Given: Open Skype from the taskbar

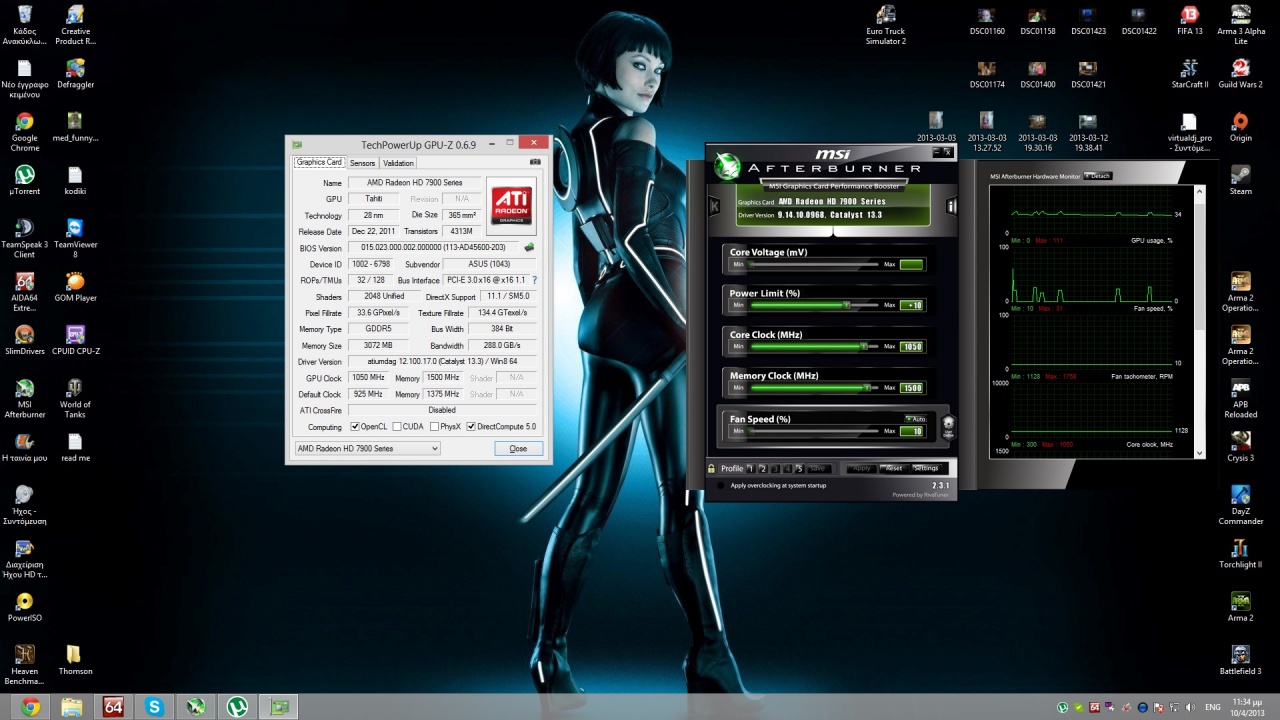Looking at the screenshot, I should coord(154,707).
